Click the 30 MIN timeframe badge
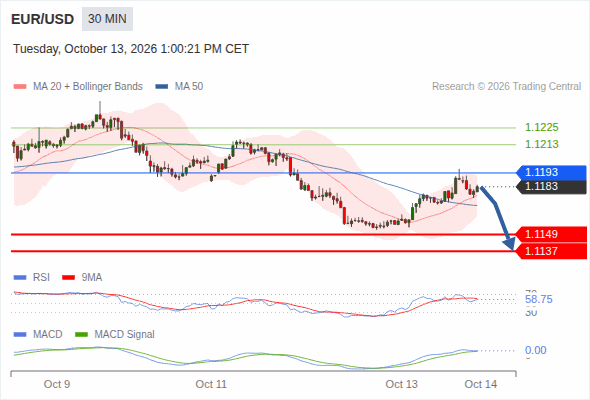590x400 pixels. (x=107, y=19)
